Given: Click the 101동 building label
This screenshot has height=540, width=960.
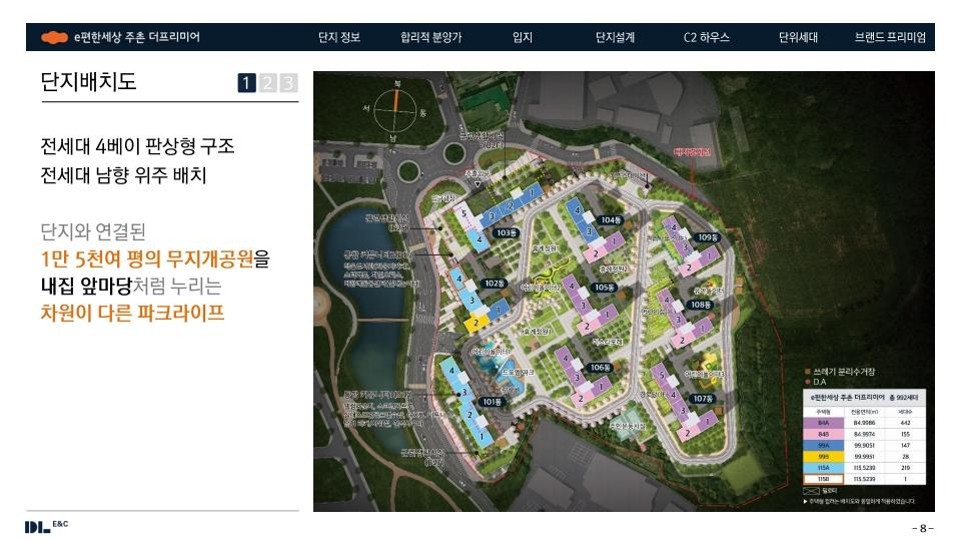Looking at the screenshot, I should tap(492, 402).
